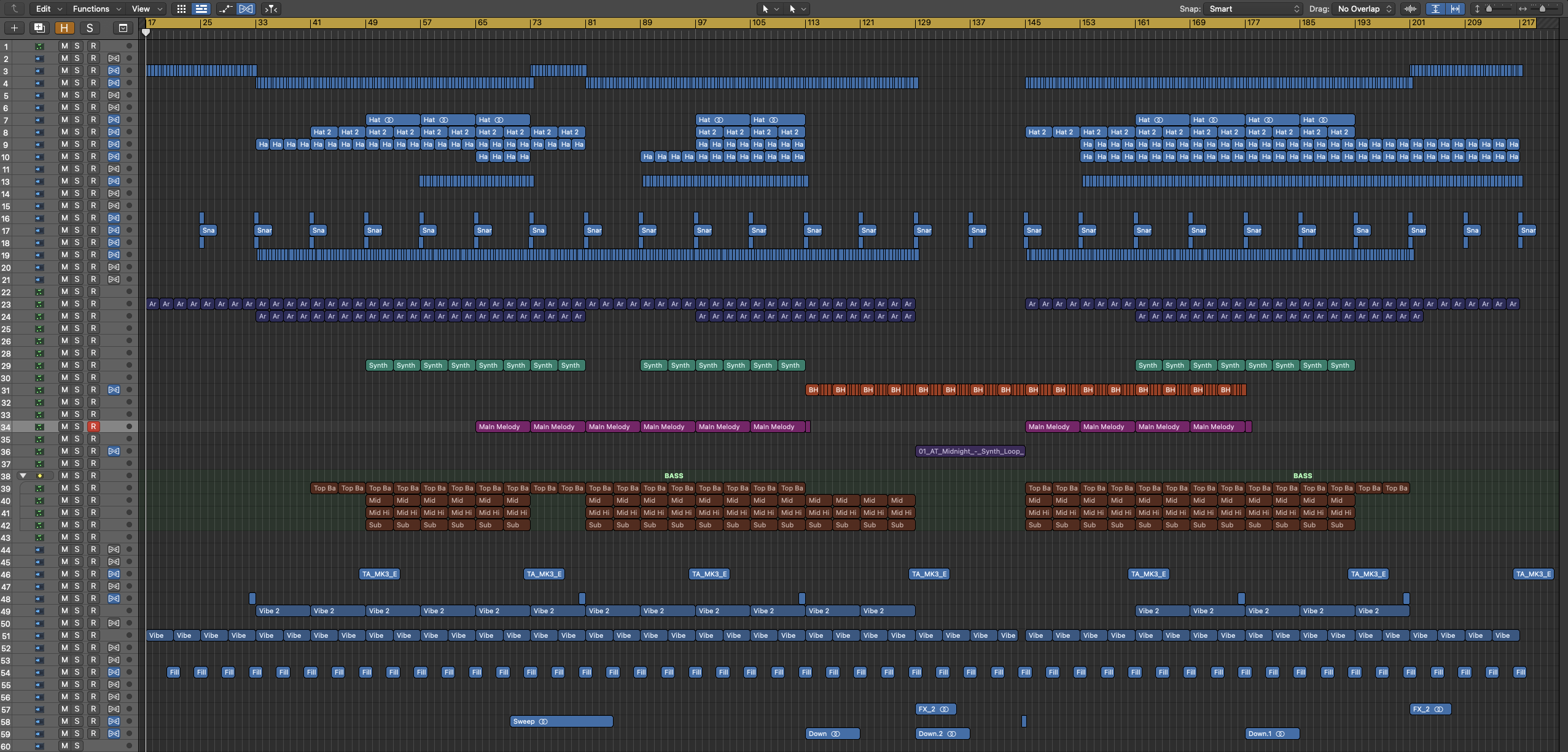Image resolution: width=1568 pixels, height=752 pixels.
Task: Click the Duplicate Track icon
Action: [39, 28]
